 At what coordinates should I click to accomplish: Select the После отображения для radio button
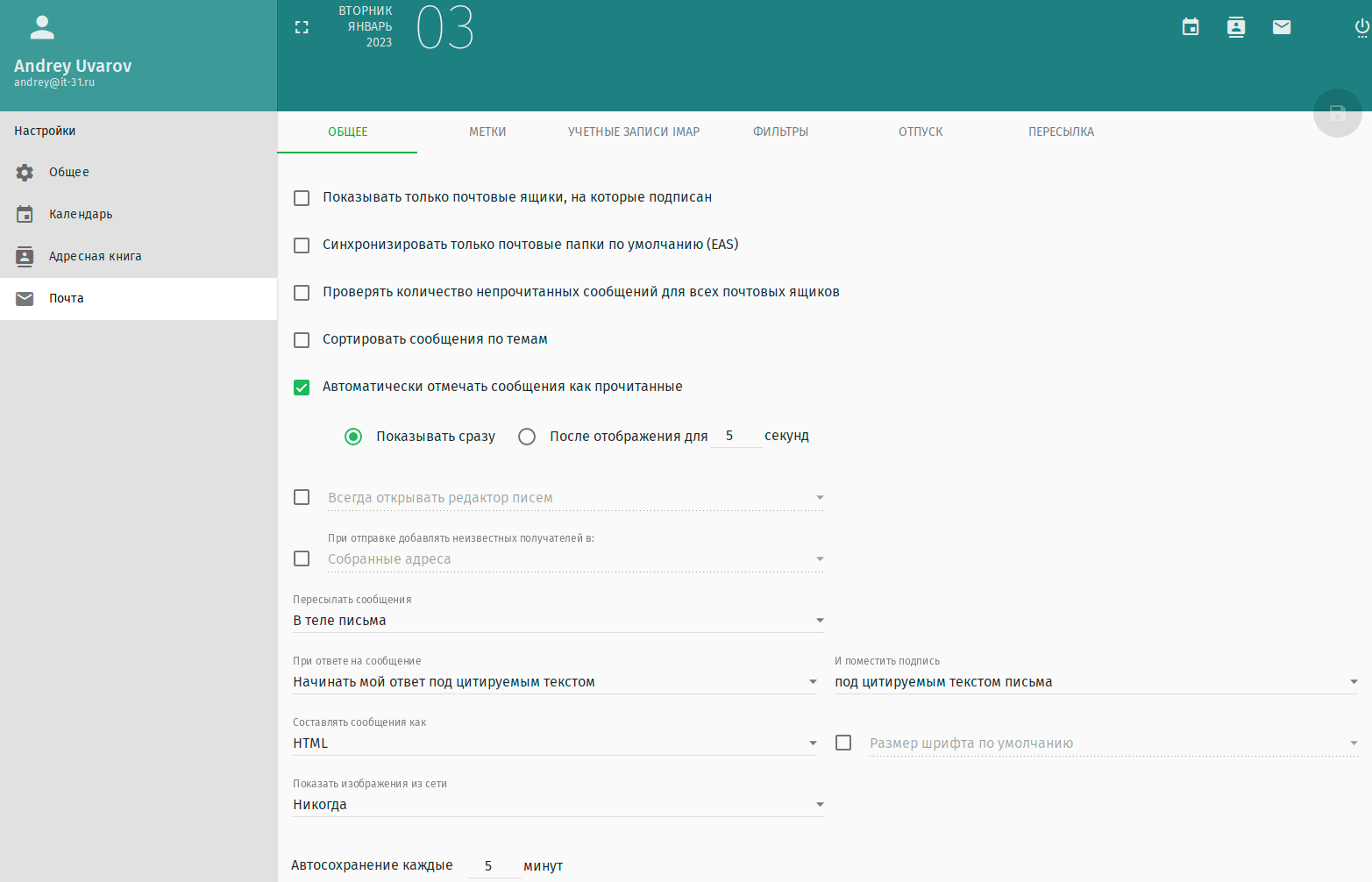(x=527, y=437)
